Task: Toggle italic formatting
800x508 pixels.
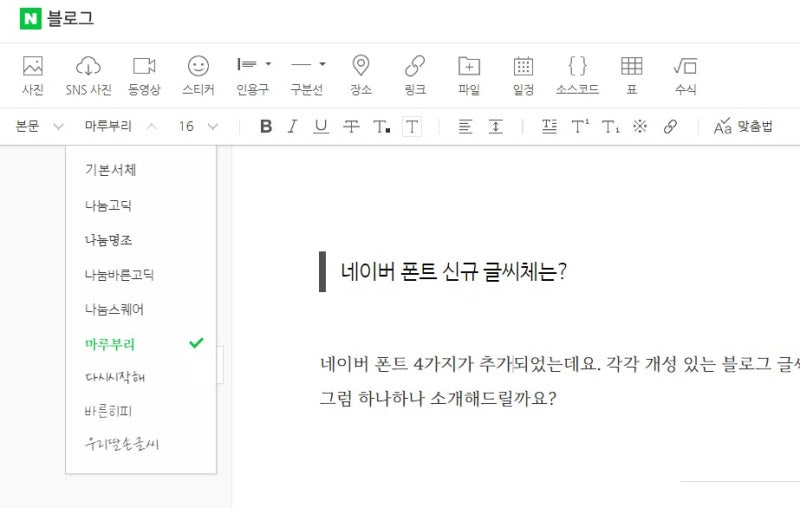Action: 292,126
